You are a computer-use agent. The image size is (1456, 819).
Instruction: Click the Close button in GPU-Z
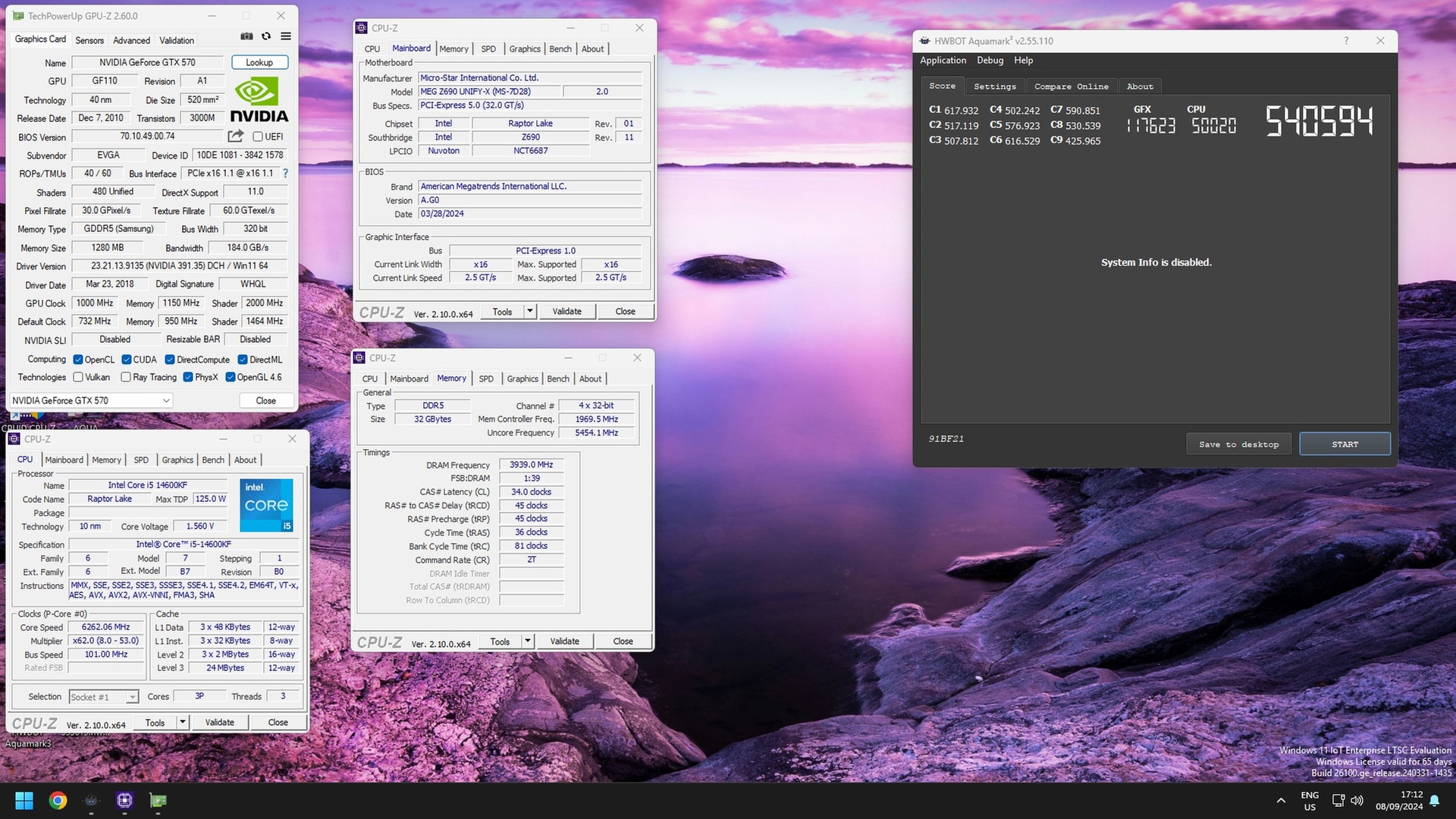(x=265, y=400)
